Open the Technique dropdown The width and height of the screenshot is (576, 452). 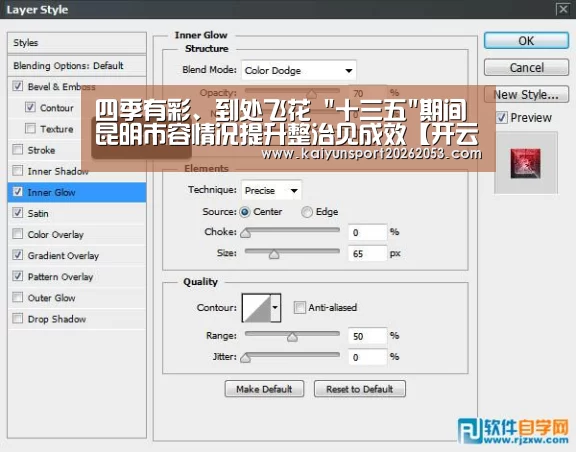pos(271,190)
